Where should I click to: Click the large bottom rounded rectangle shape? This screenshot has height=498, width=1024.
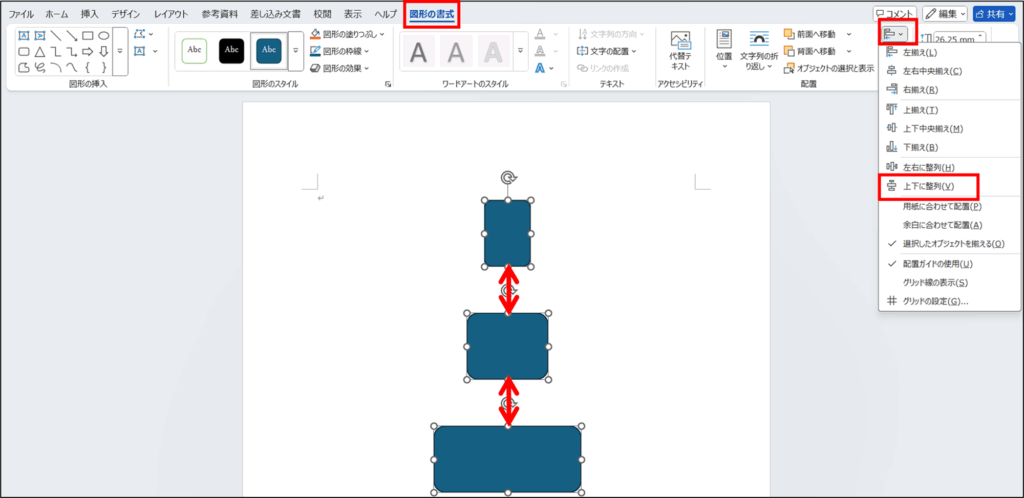click(x=507, y=458)
